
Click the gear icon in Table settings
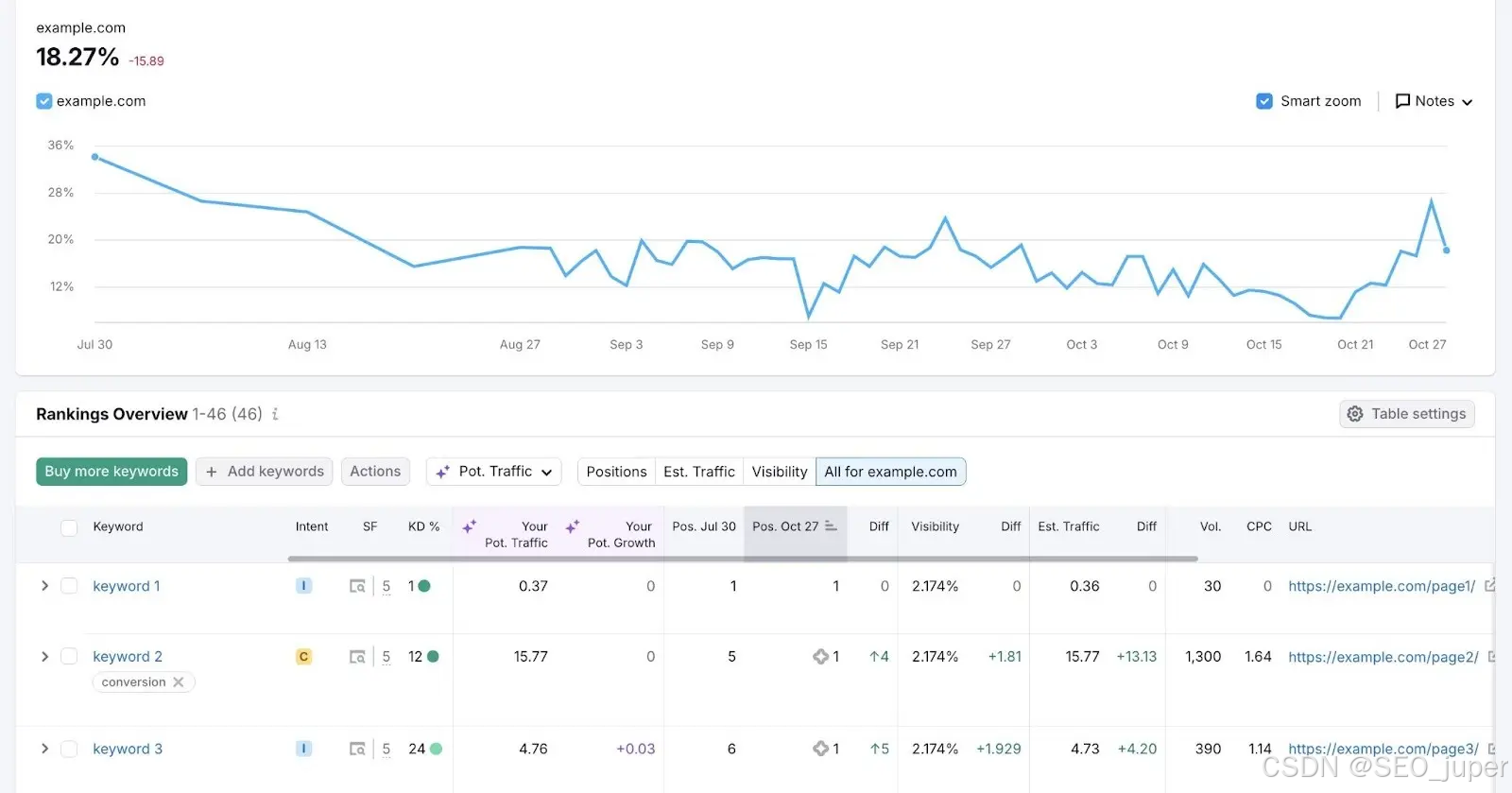point(1355,414)
